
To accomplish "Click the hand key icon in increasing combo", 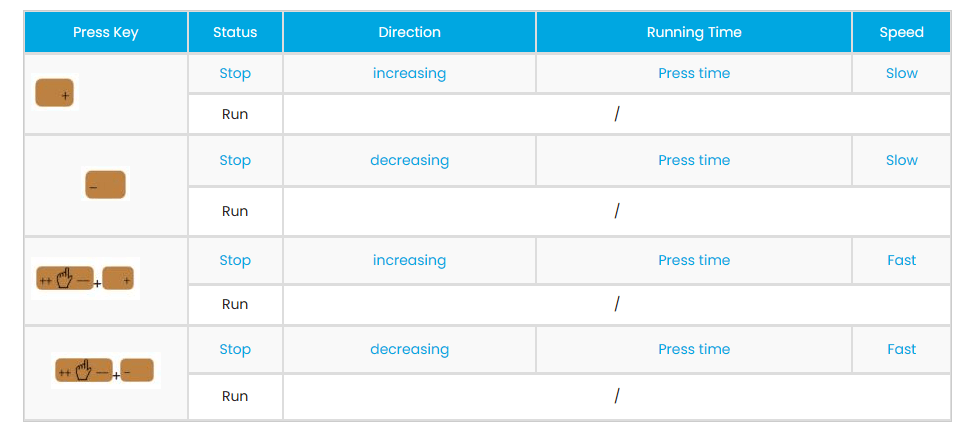I will point(65,280).
